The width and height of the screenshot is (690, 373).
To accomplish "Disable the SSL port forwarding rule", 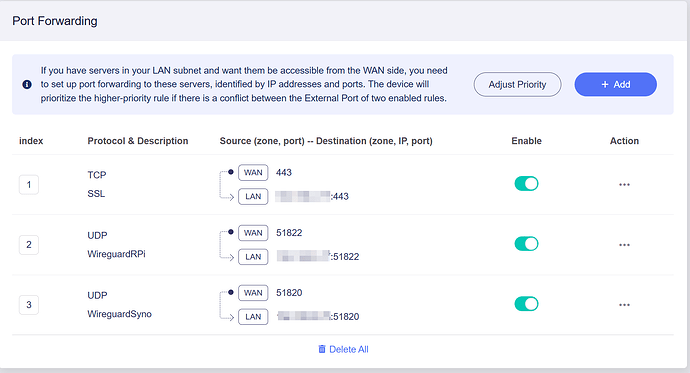I will click(526, 183).
